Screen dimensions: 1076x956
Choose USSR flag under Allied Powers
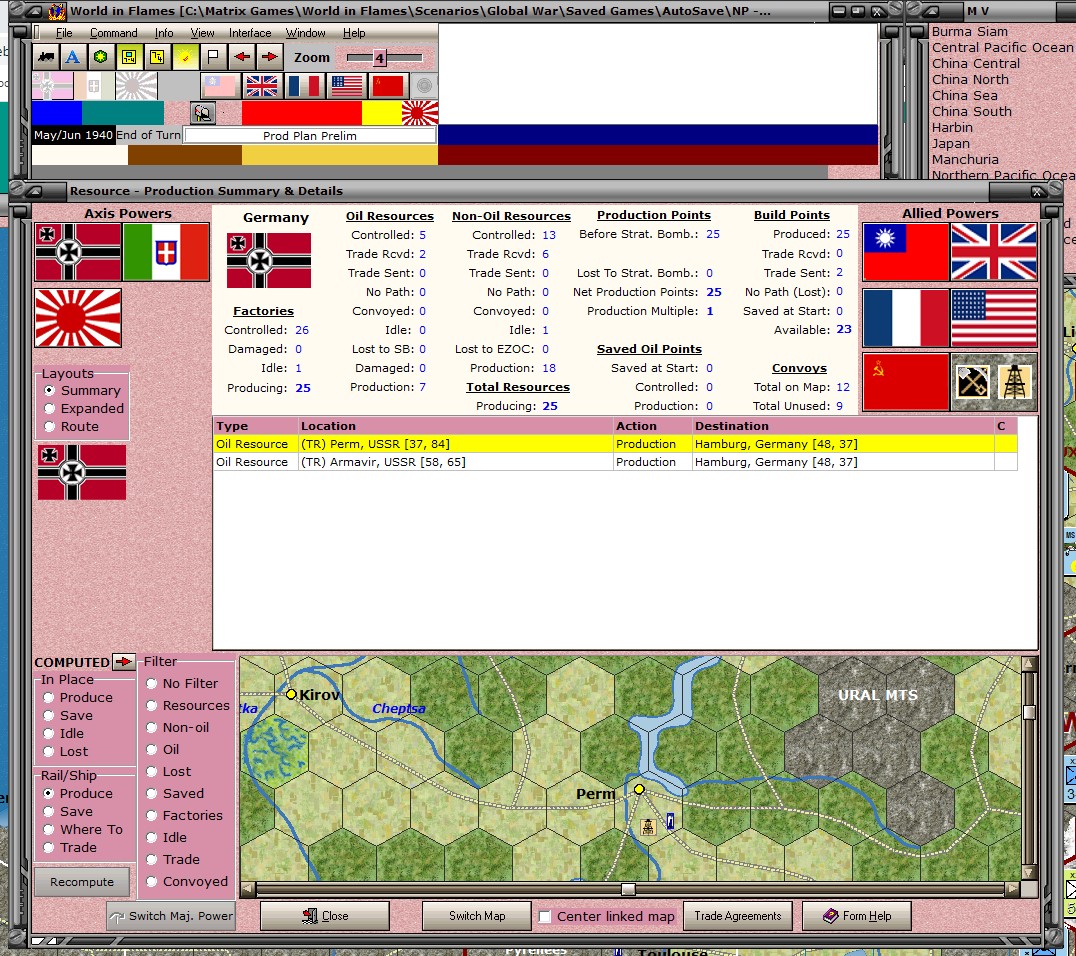click(x=906, y=382)
